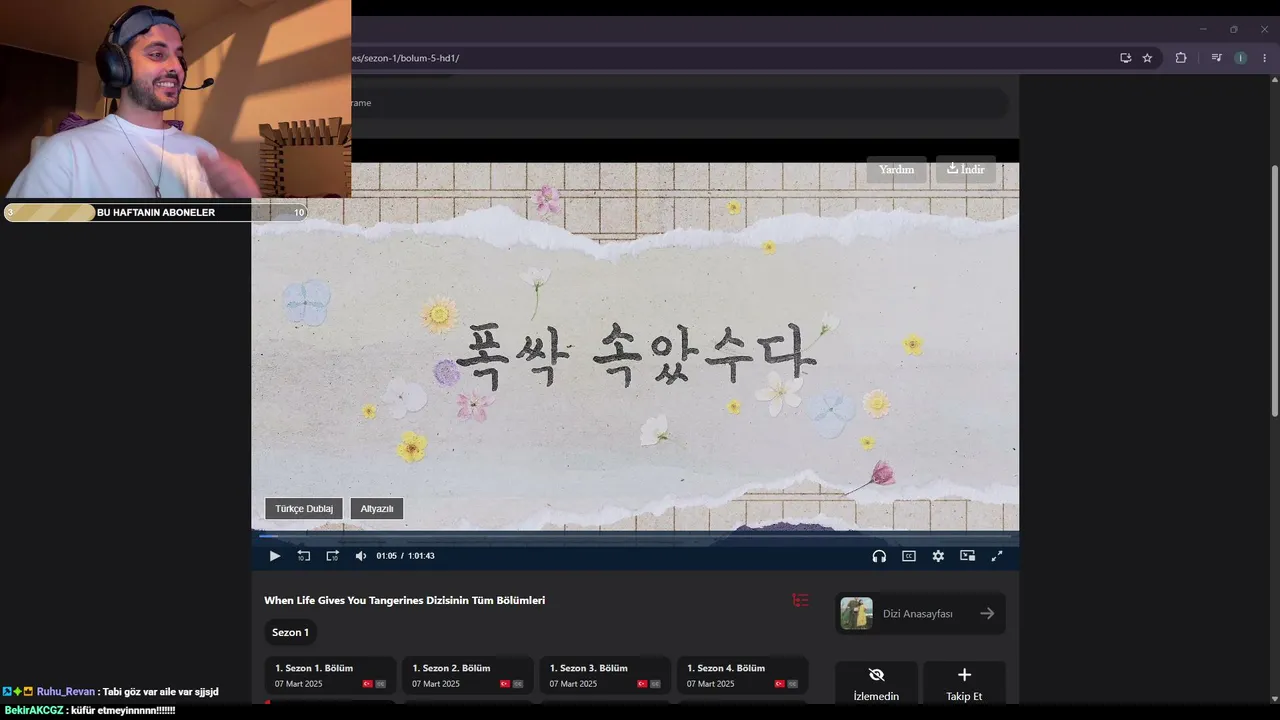This screenshot has width=1280, height=720.
Task: Click the series poster thumbnail
Action: point(856,613)
